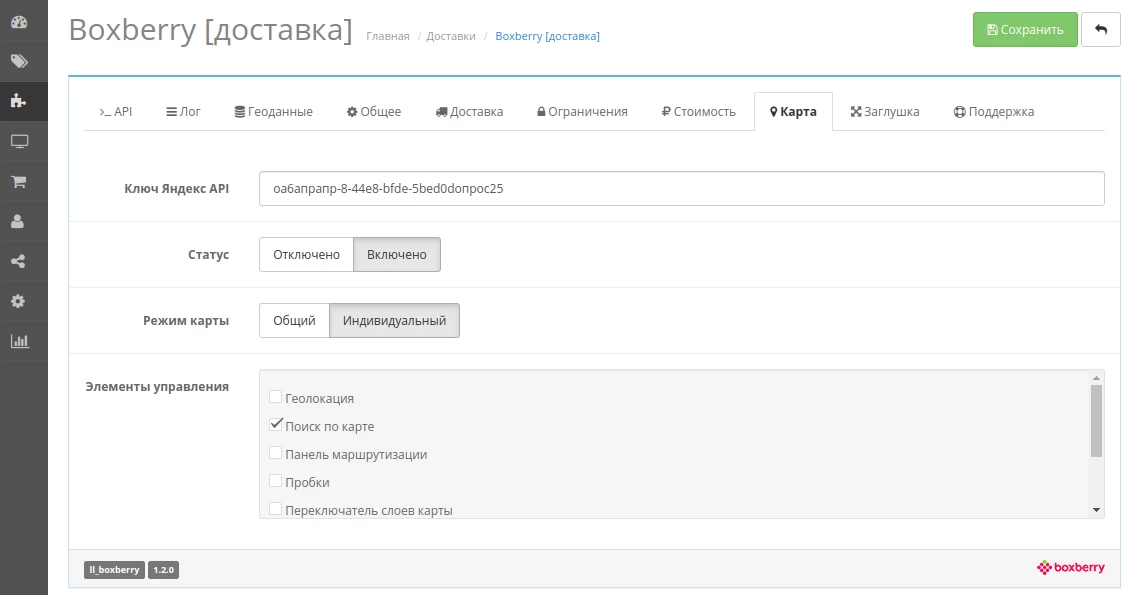Open the Доставка tab
The height and width of the screenshot is (595, 1130).
469,112
